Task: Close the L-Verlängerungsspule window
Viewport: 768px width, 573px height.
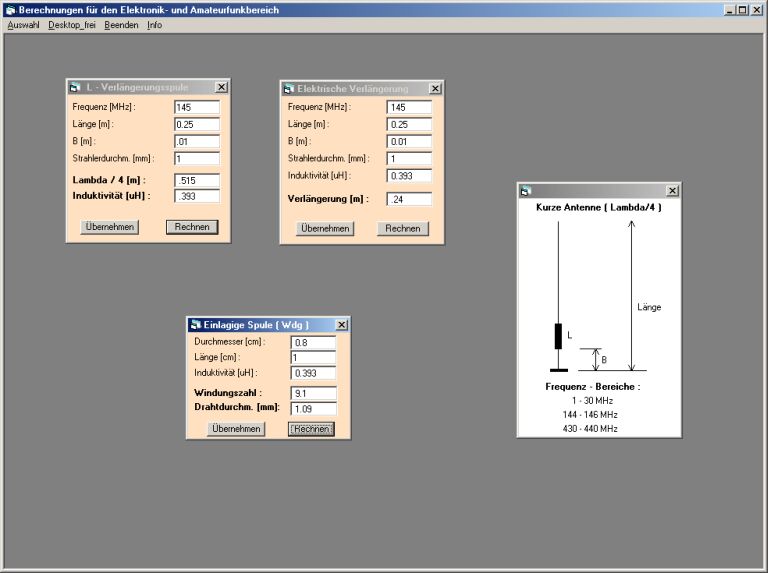Action: point(221,88)
